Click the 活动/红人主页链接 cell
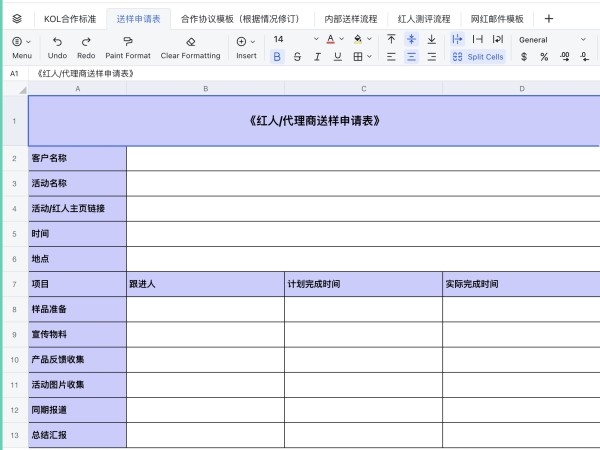The image size is (600, 450). [x=77, y=209]
